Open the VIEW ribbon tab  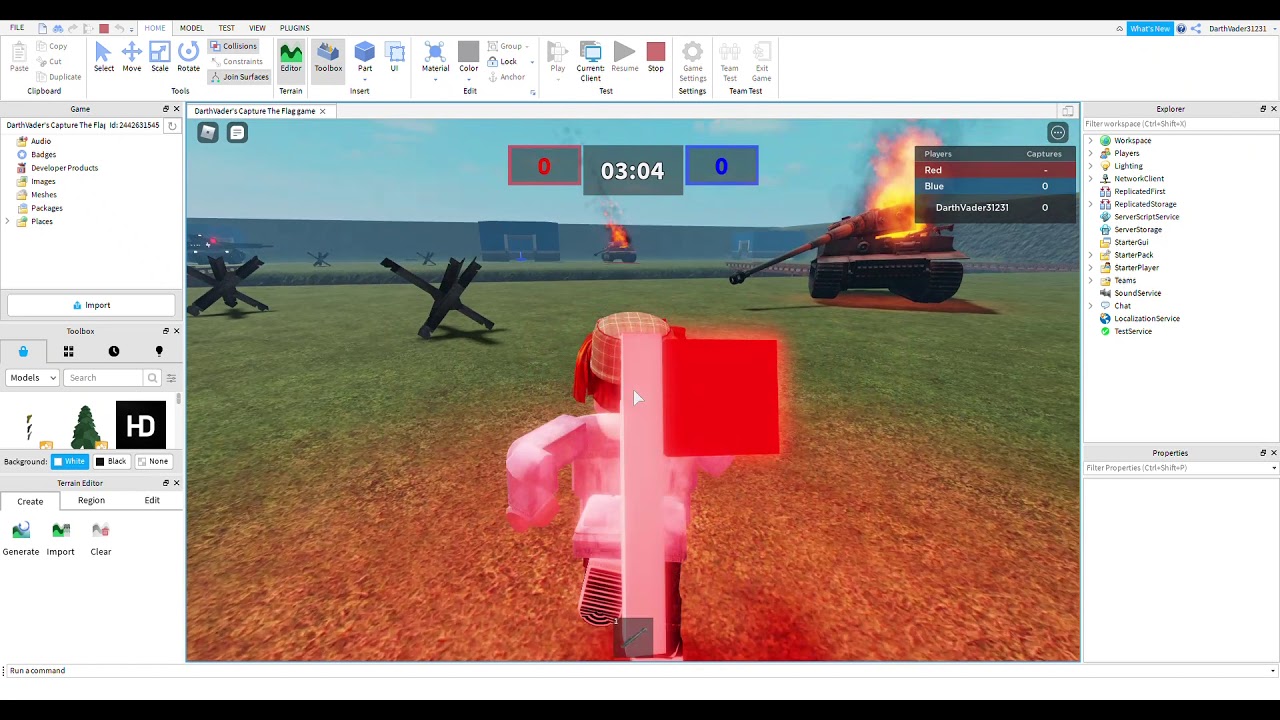tap(257, 28)
